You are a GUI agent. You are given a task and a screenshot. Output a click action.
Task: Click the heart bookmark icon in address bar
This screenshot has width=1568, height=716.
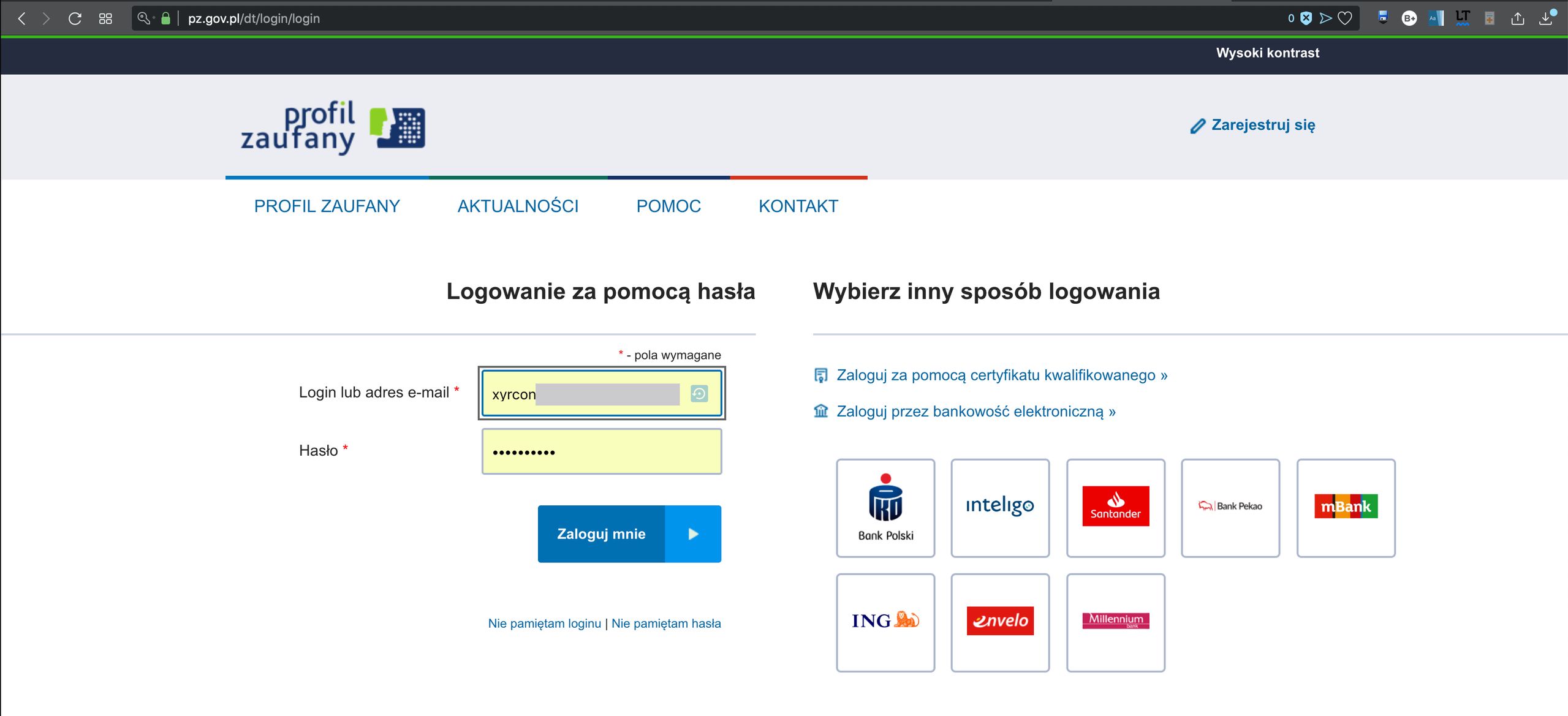tap(1345, 18)
